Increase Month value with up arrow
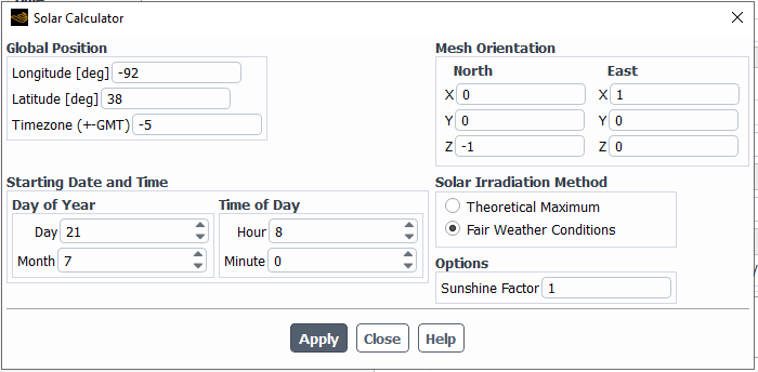The height and width of the screenshot is (372, 758). click(198, 255)
